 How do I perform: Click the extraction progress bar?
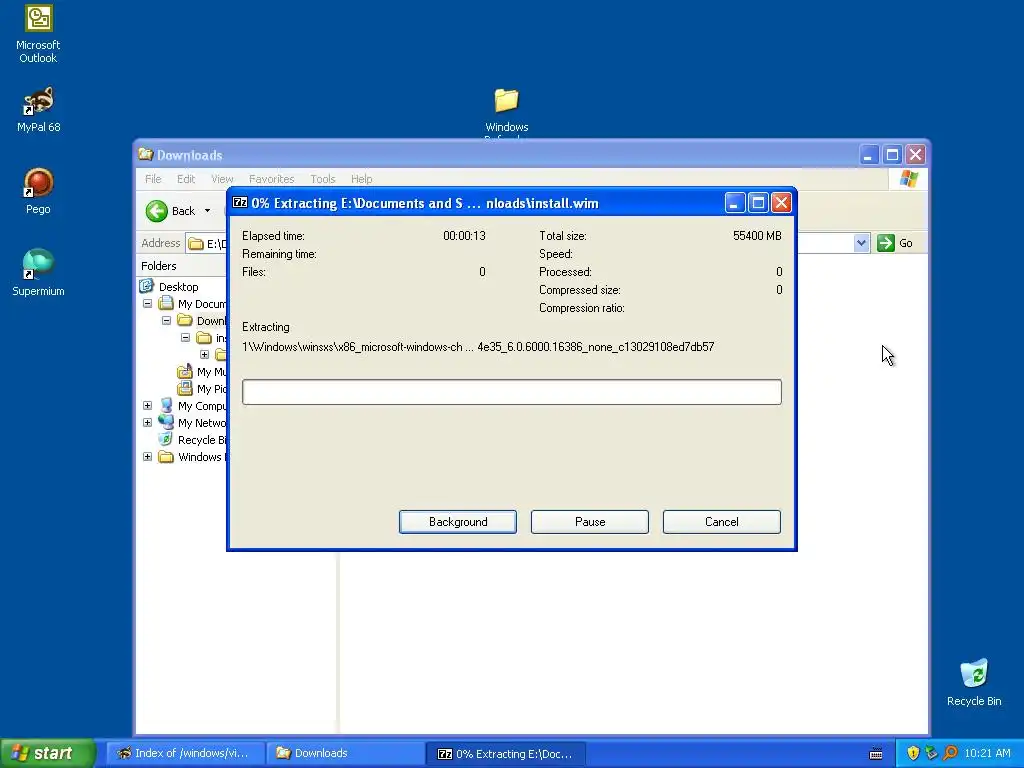click(511, 392)
